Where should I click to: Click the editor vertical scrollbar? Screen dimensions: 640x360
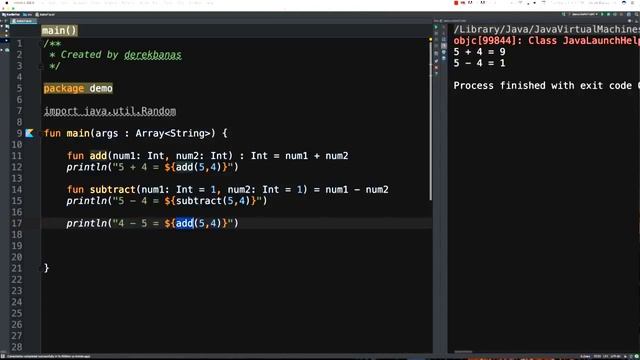(x=430, y=122)
